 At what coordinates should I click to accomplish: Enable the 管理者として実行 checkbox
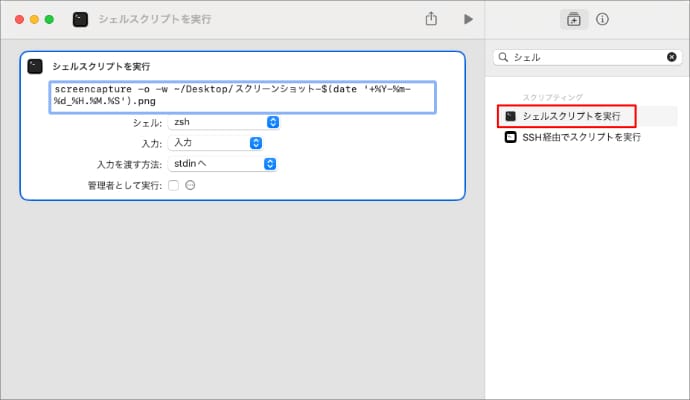pyautogui.click(x=174, y=186)
